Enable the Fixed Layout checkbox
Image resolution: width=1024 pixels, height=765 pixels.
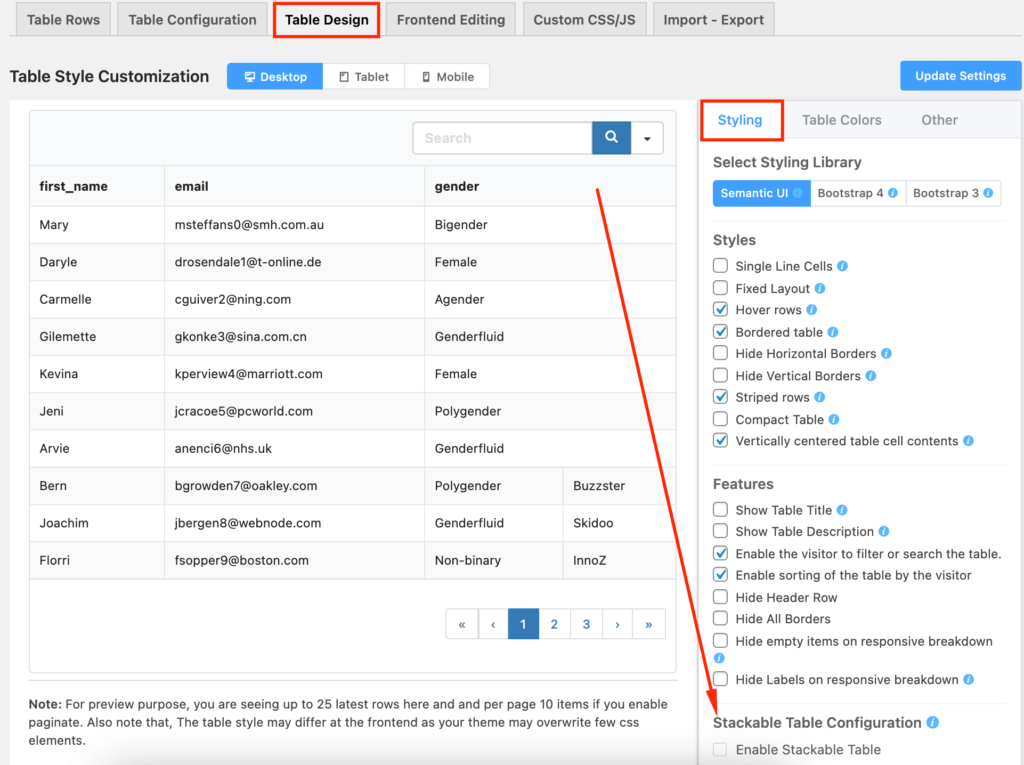720,287
